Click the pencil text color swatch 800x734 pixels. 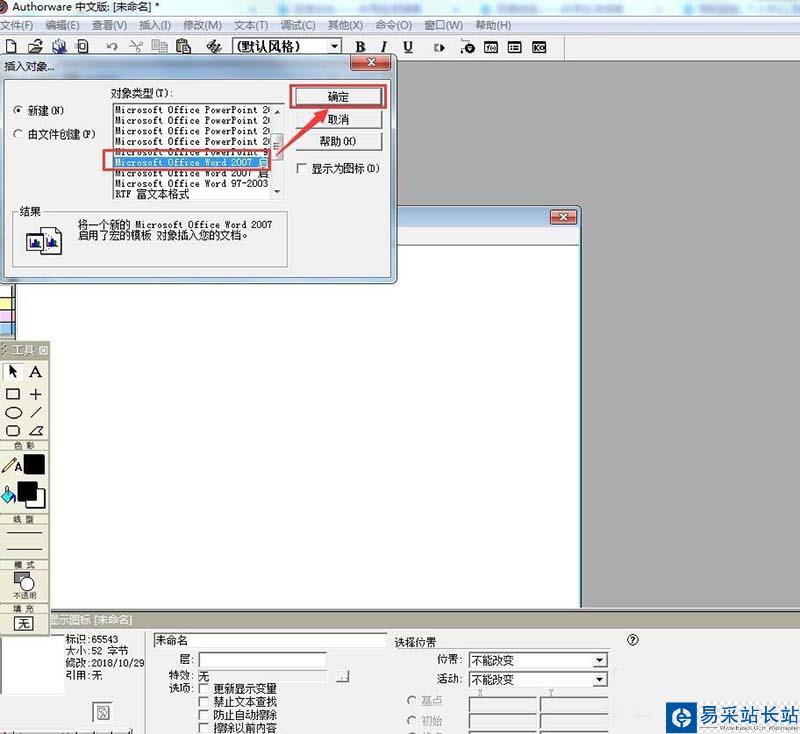click(34, 465)
